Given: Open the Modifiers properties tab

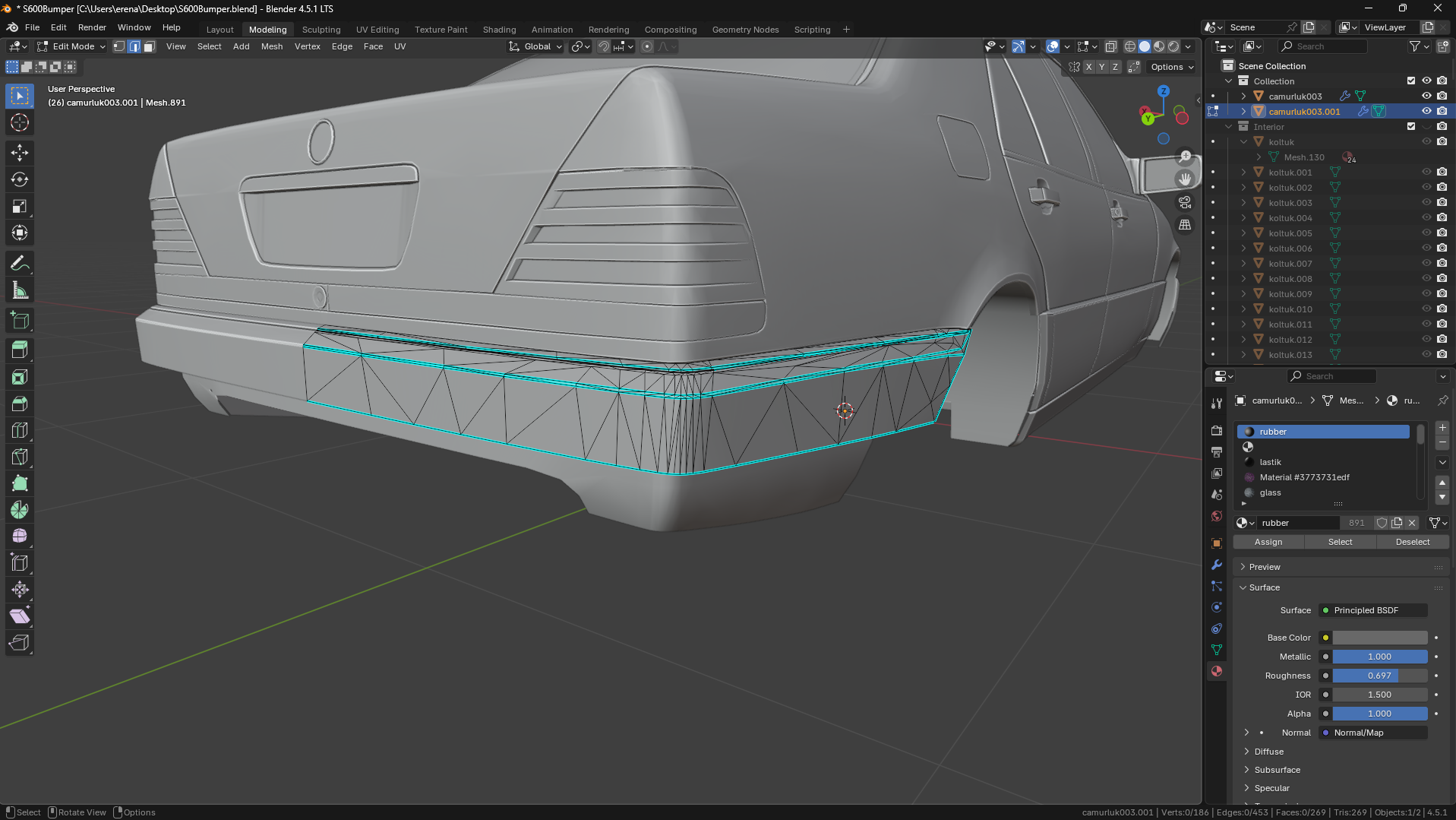Looking at the screenshot, I should [1217, 565].
